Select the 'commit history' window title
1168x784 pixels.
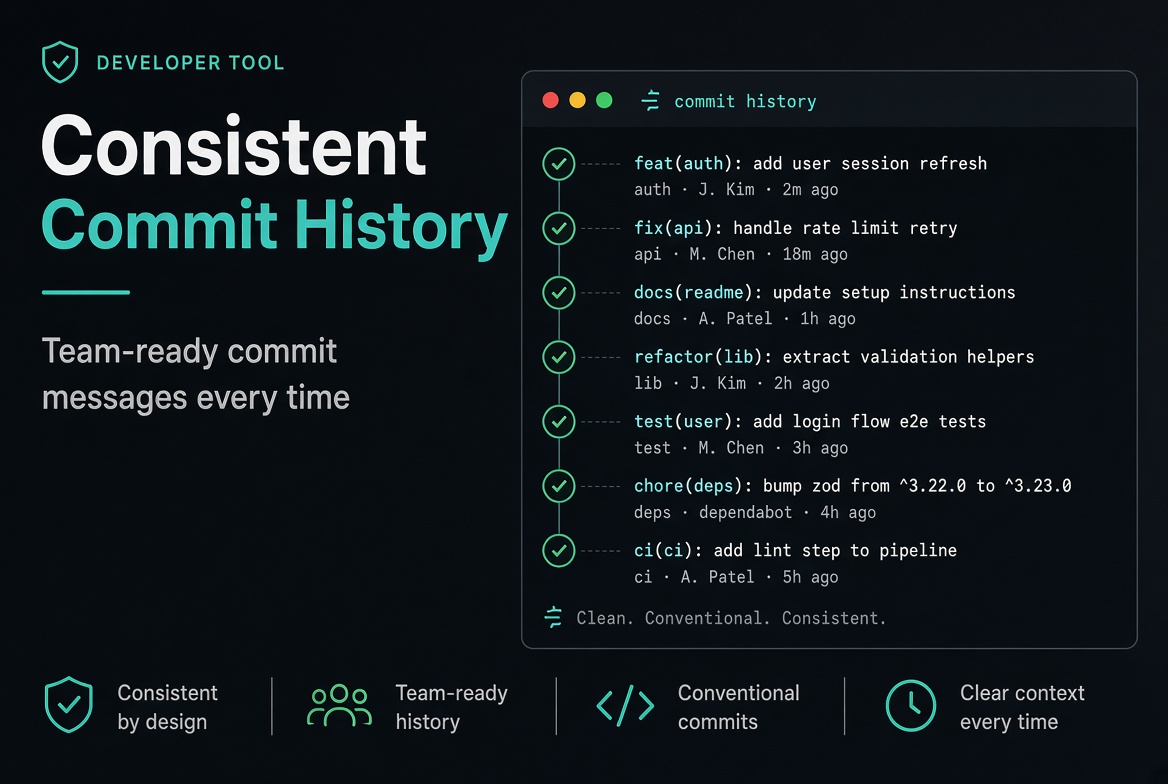[745, 101]
